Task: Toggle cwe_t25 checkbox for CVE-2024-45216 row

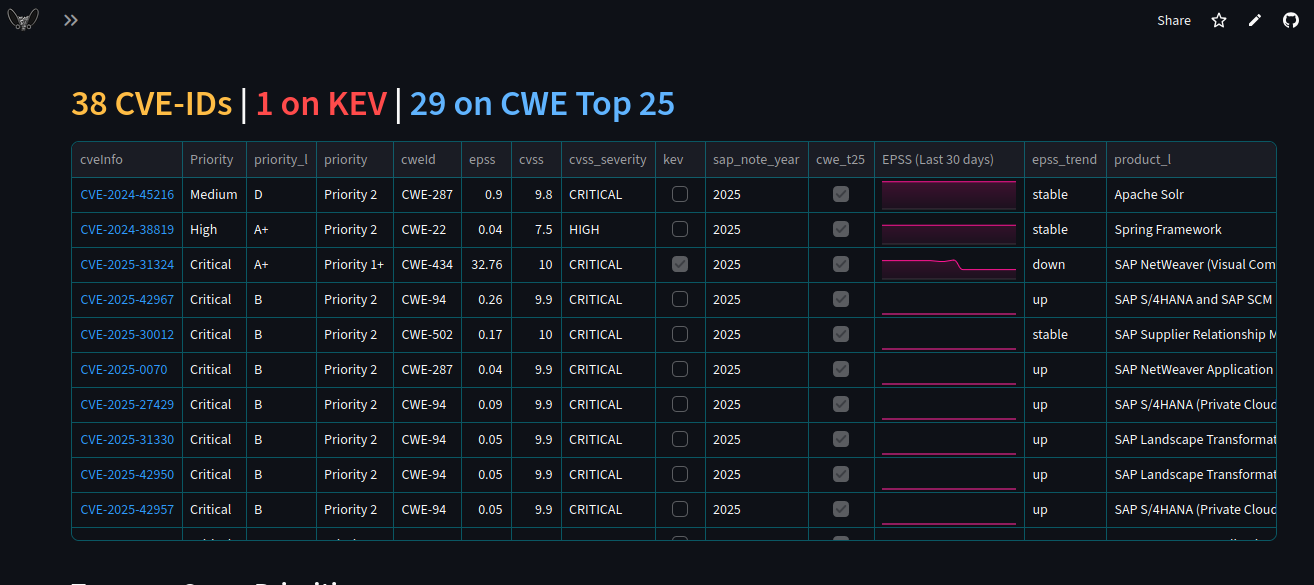Action: coord(841,194)
